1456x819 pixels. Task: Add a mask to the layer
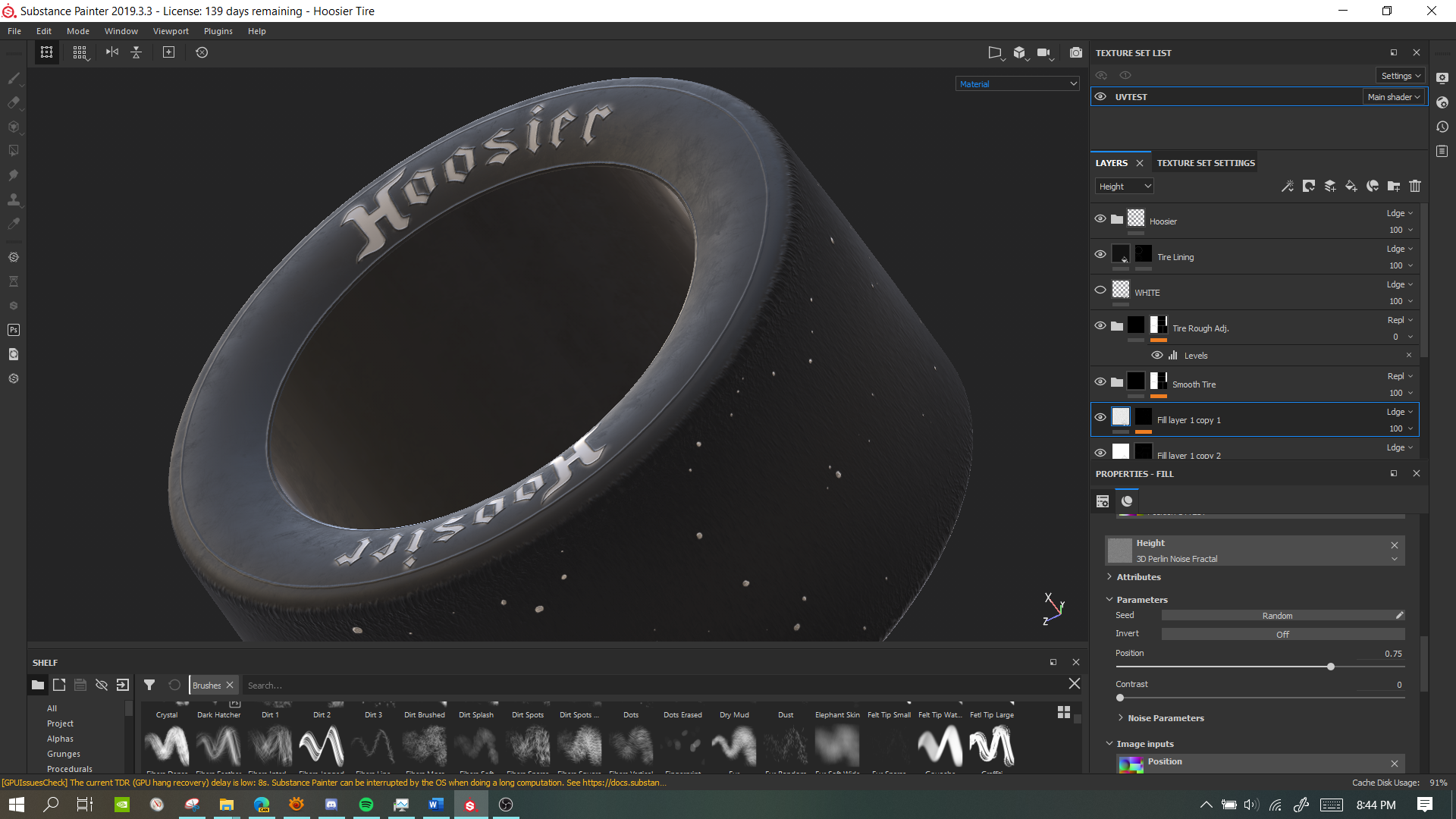click(1309, 186)
